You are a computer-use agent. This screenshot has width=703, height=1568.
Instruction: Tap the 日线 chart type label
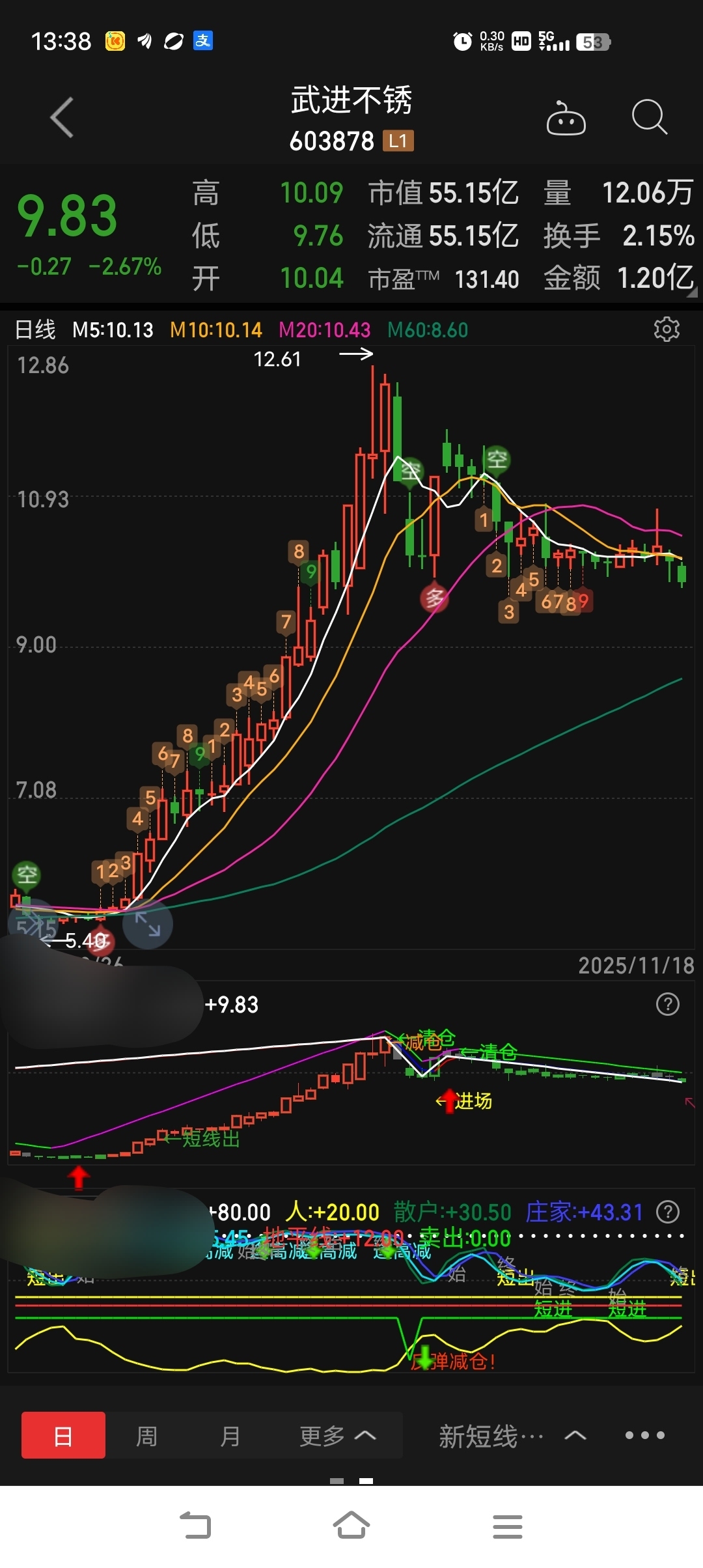coord(35,329)
